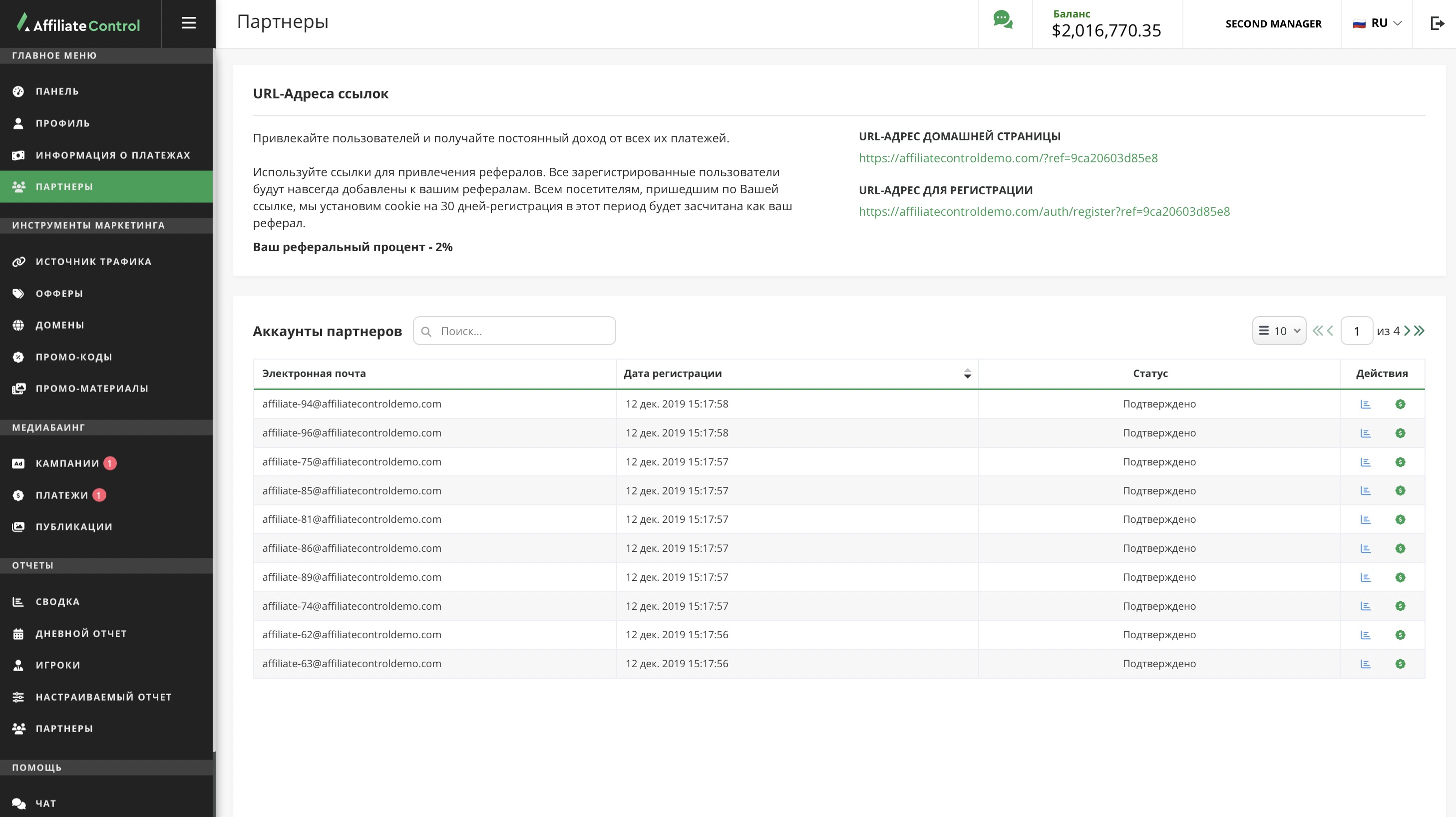Click the registration referral URL link
The height and width of the screenshot is (817, 1456).
click(x=1044, y=211)
